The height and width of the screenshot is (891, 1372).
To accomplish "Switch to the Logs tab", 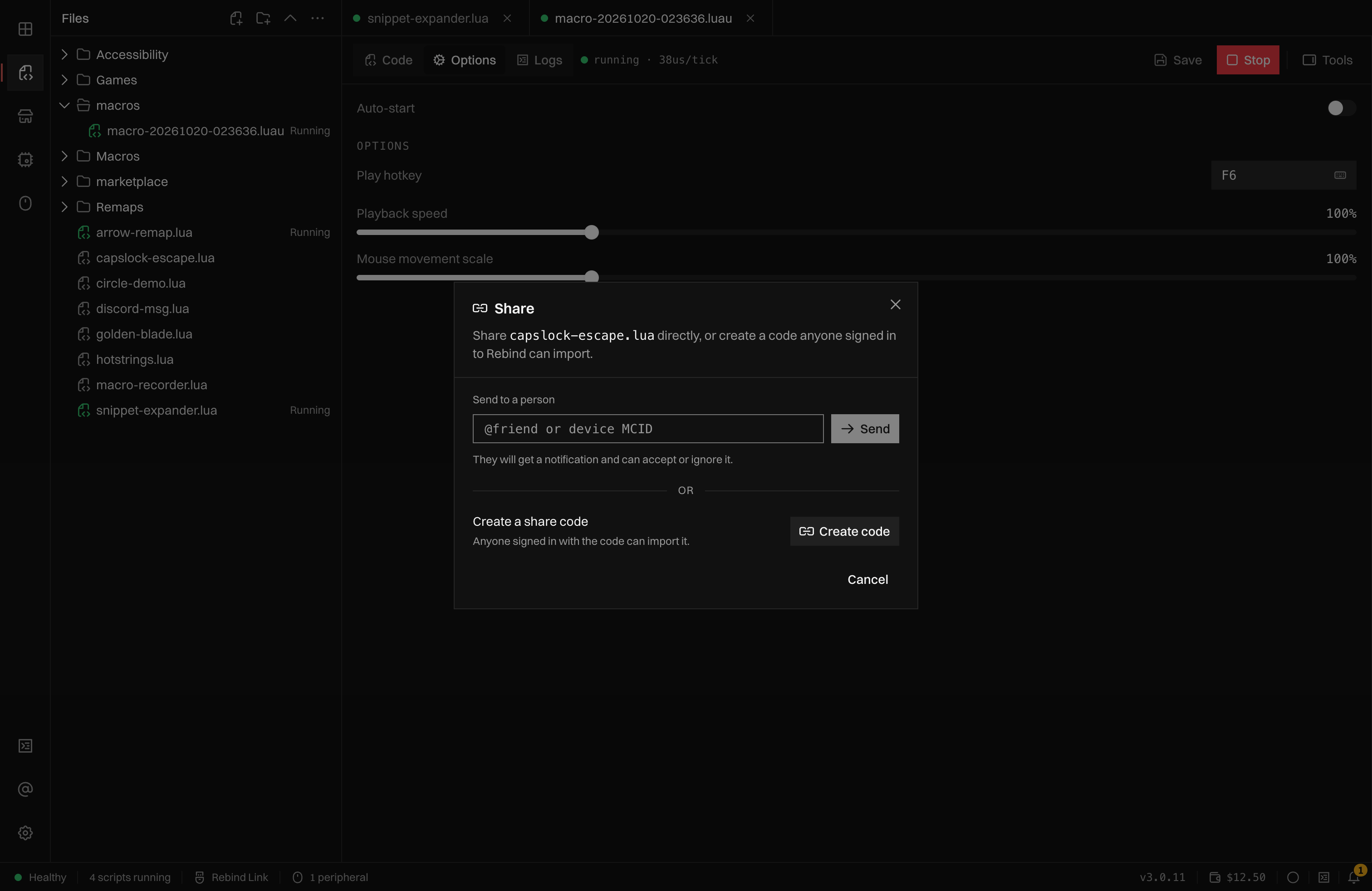I will (x=539, y=60).
